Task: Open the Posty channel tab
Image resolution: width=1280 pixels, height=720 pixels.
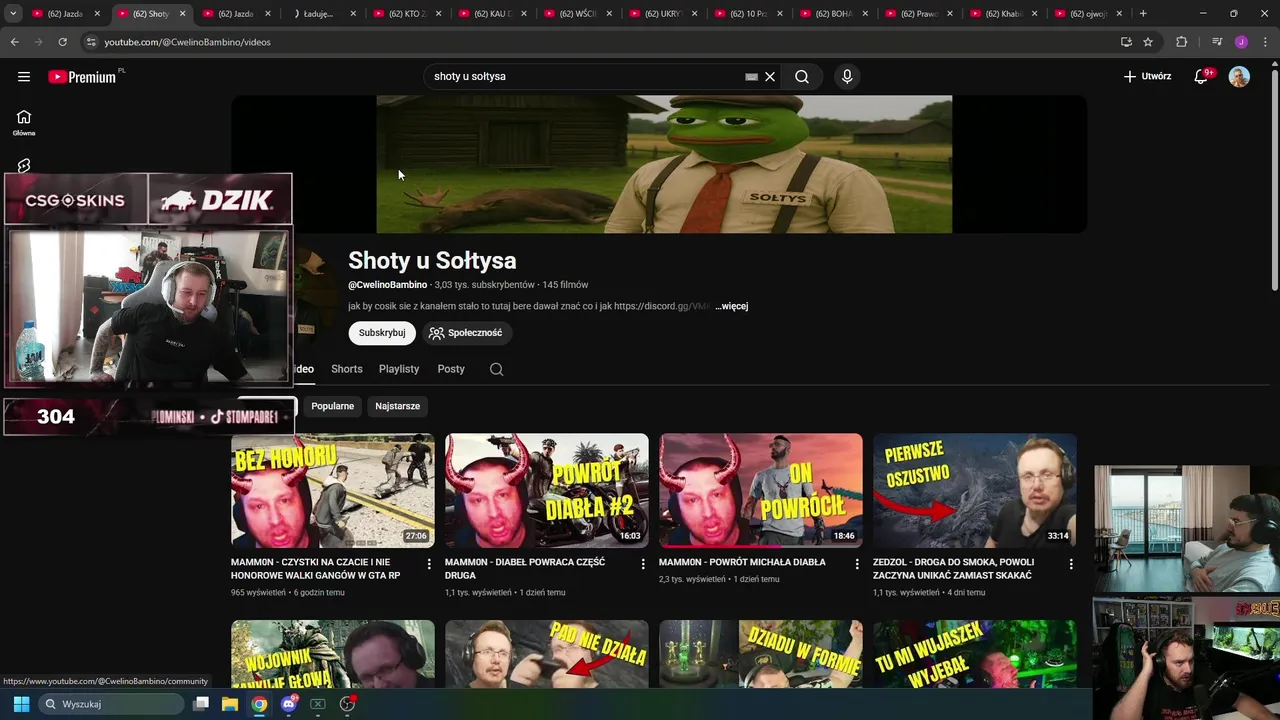Action: [451, 369]
